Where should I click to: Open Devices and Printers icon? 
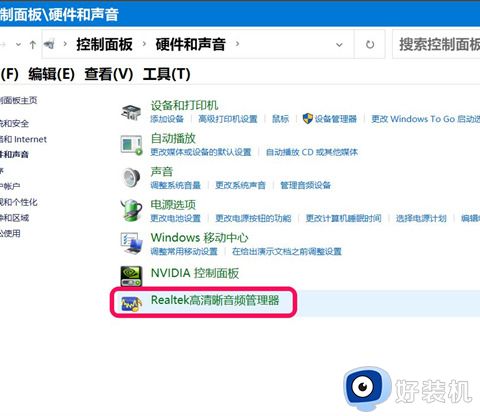click(131, 112)
